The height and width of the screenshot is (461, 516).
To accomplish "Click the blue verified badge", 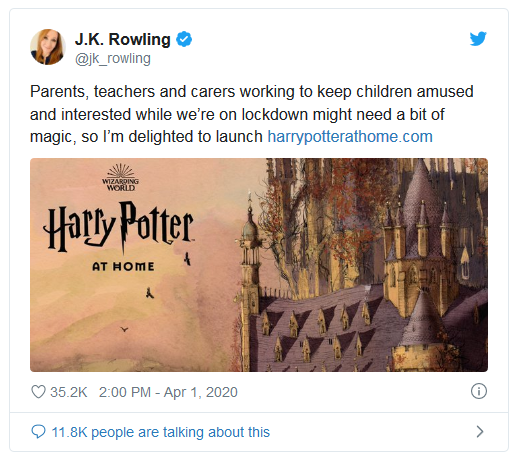I will [x=184, y=39].
